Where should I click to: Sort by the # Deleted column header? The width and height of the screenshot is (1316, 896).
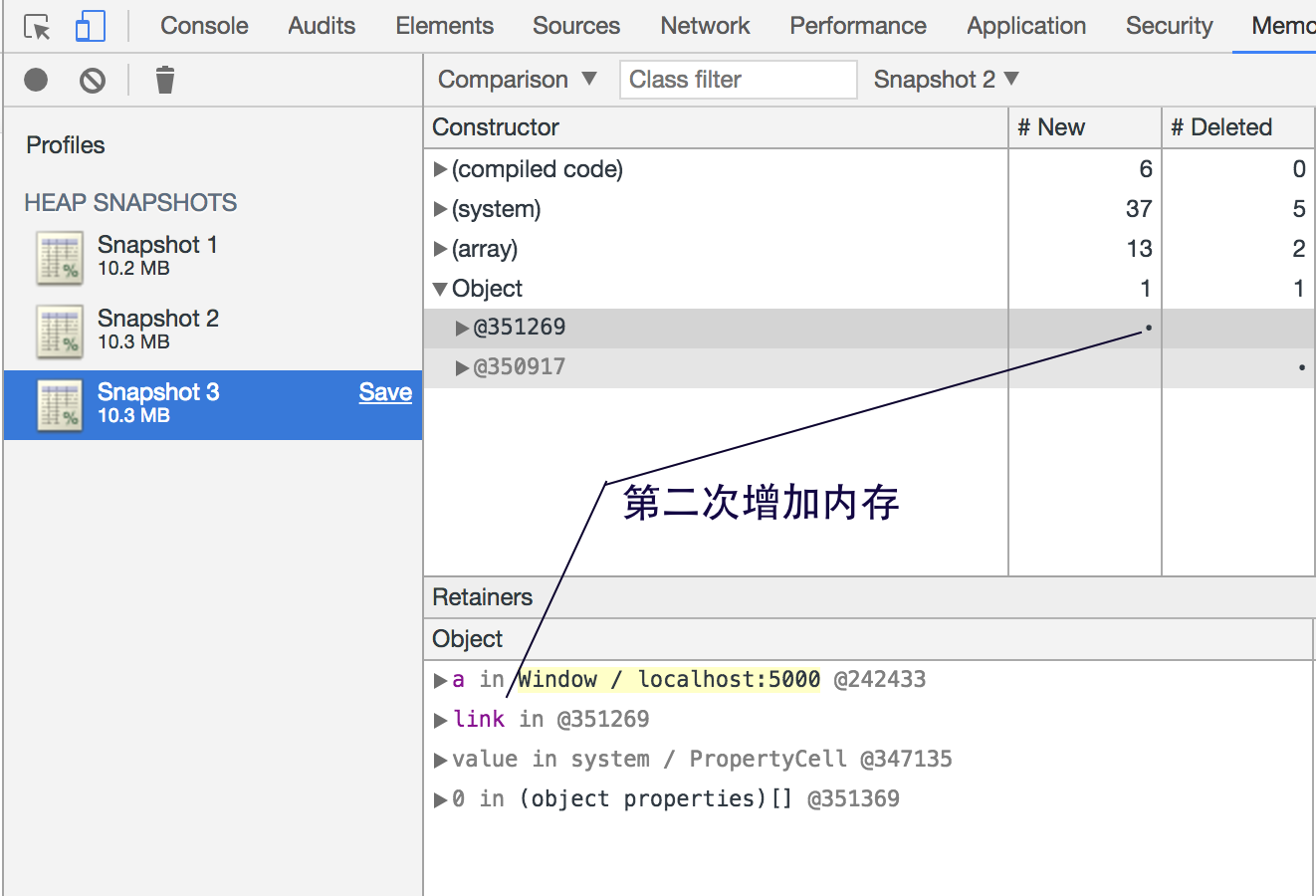(1239, 127)
